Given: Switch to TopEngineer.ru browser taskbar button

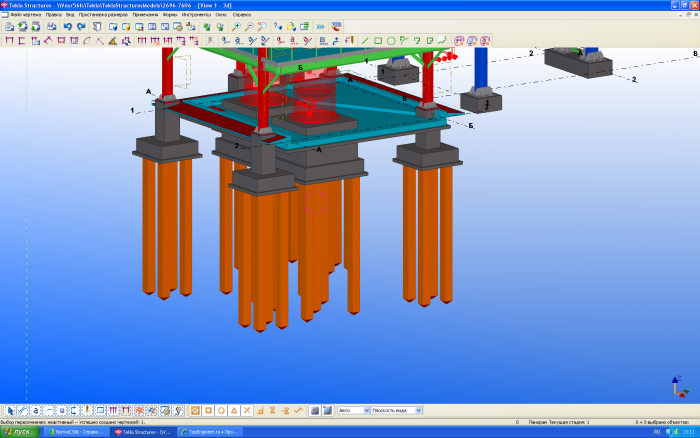Looking at the screenshot, I should [x=210, y=432].
